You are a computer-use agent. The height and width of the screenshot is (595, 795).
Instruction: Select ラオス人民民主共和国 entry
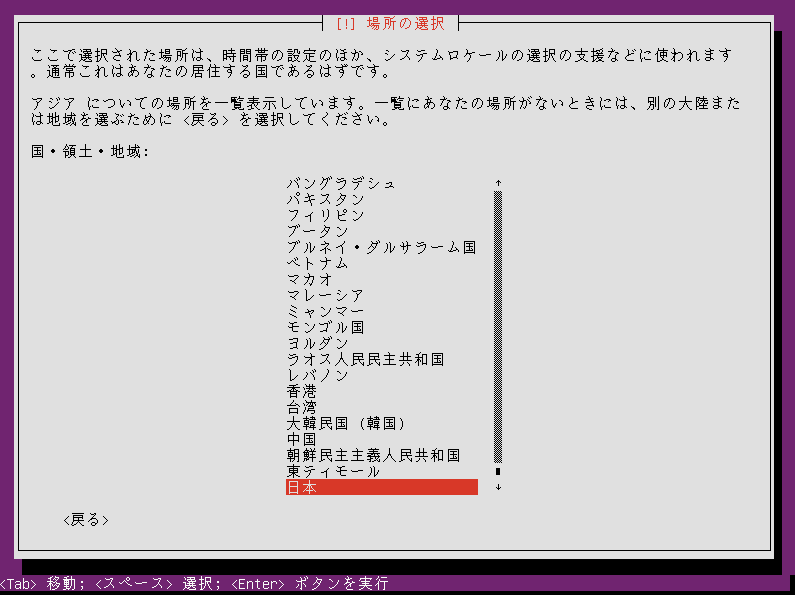coord(382,359)
